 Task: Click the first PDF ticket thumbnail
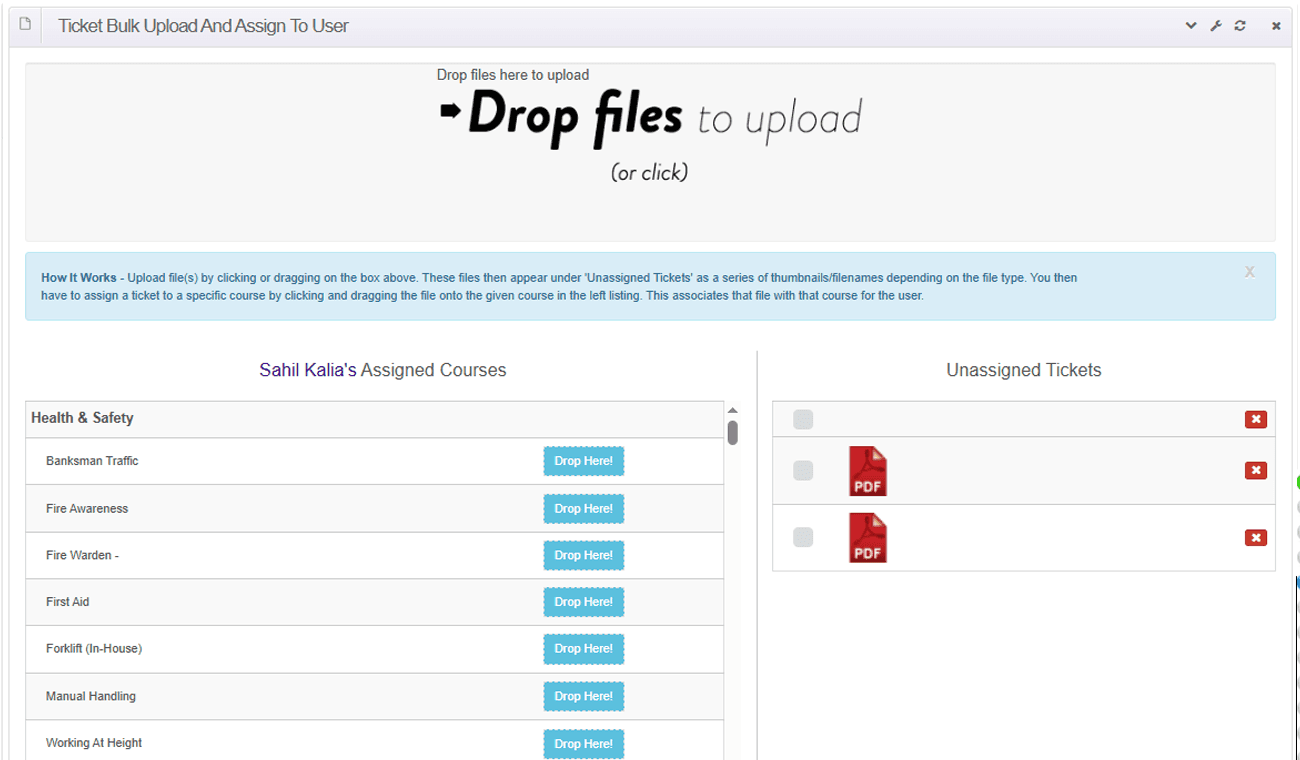tap(867, 471)
